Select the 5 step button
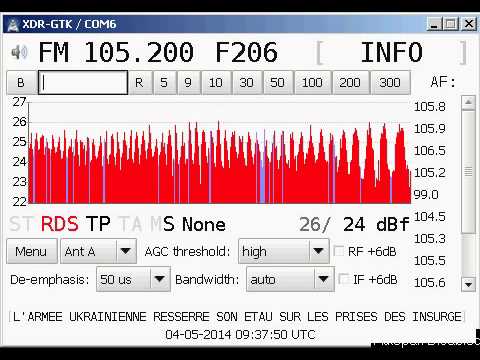Viewport: 480px width, 360px height. tap(164, 82)
